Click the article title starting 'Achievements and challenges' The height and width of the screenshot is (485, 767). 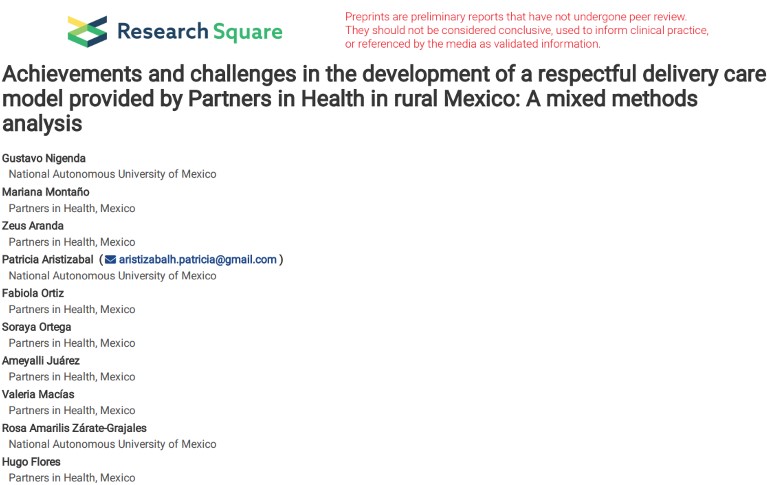click(384, 98)
